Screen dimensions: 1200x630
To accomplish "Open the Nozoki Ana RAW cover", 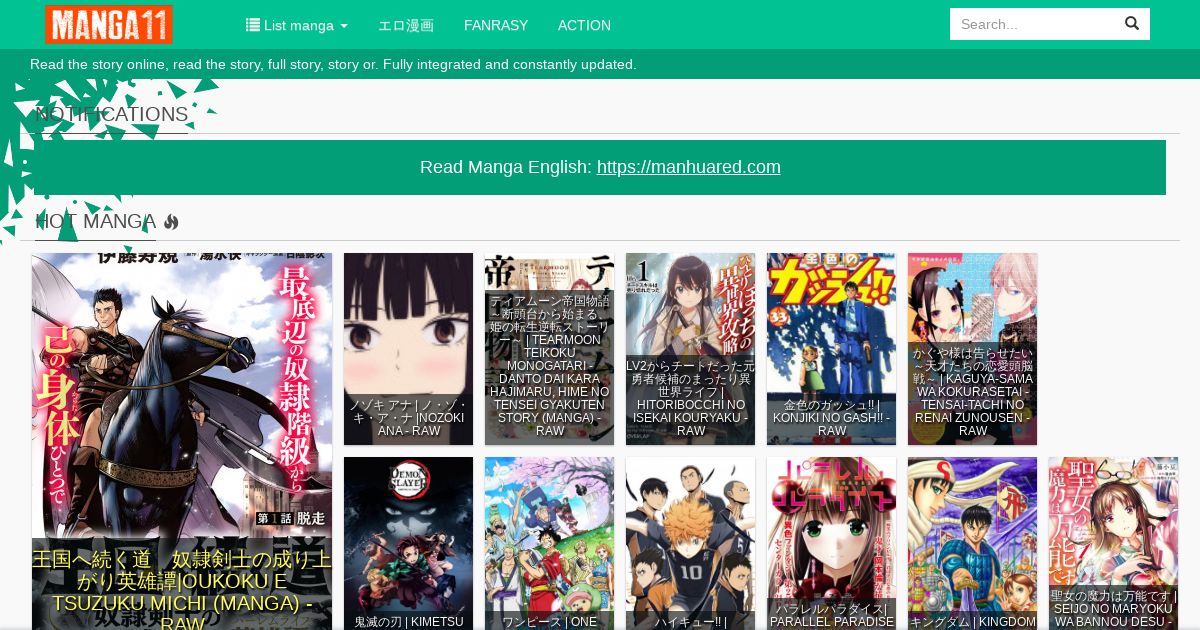I will (408, 349).
